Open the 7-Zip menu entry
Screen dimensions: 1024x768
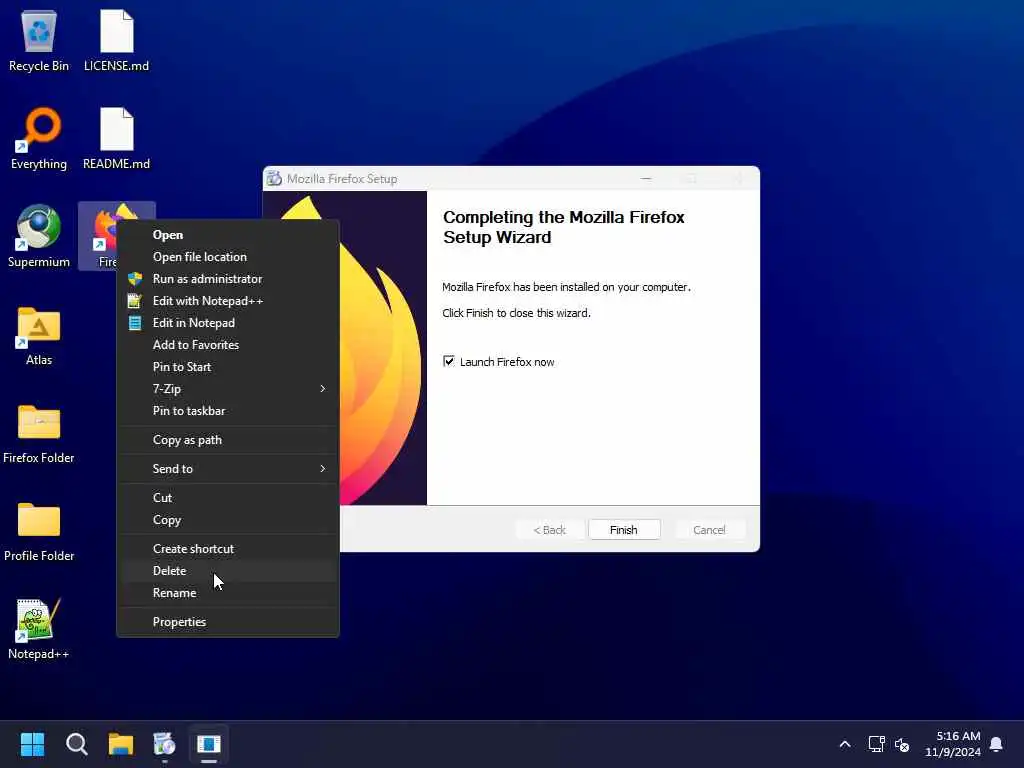[227, 389]
